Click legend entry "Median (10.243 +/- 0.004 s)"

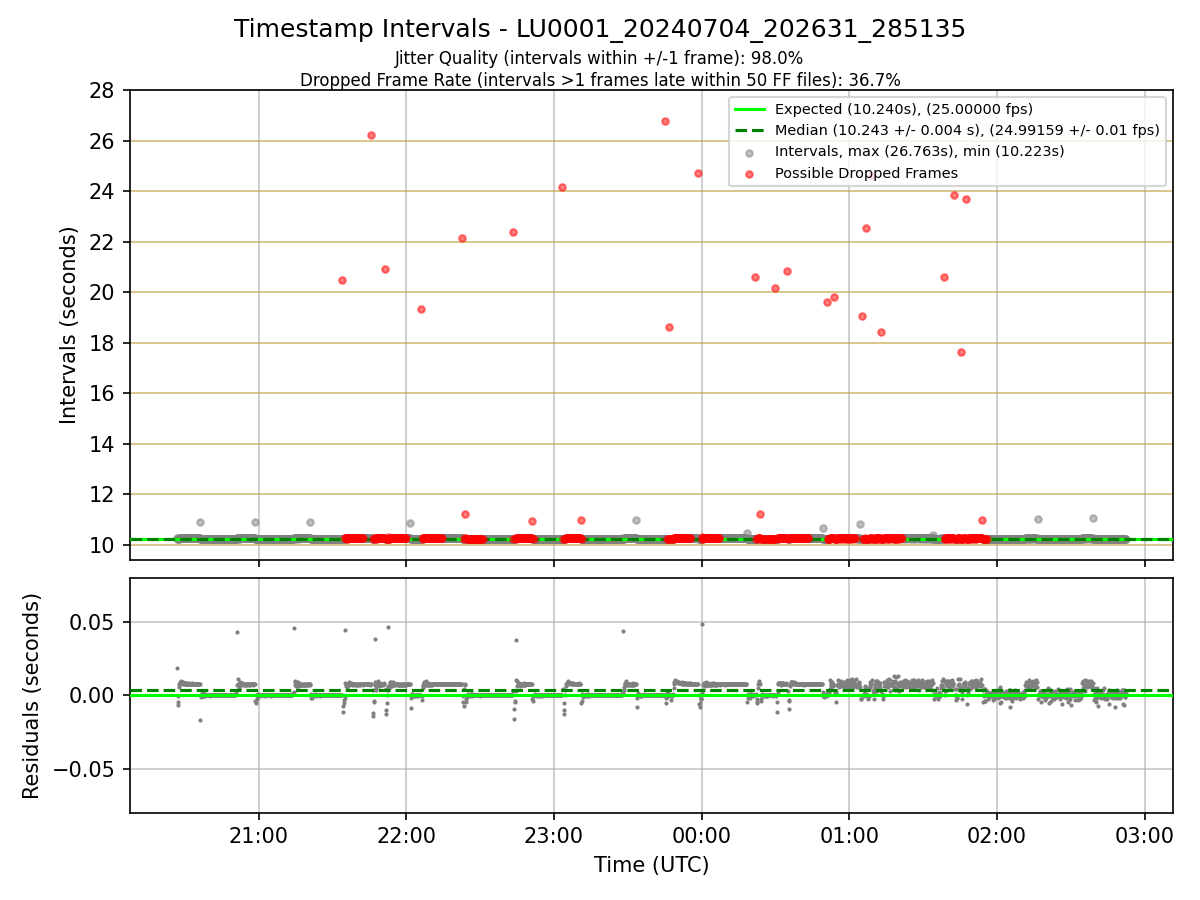click(967, 130)
